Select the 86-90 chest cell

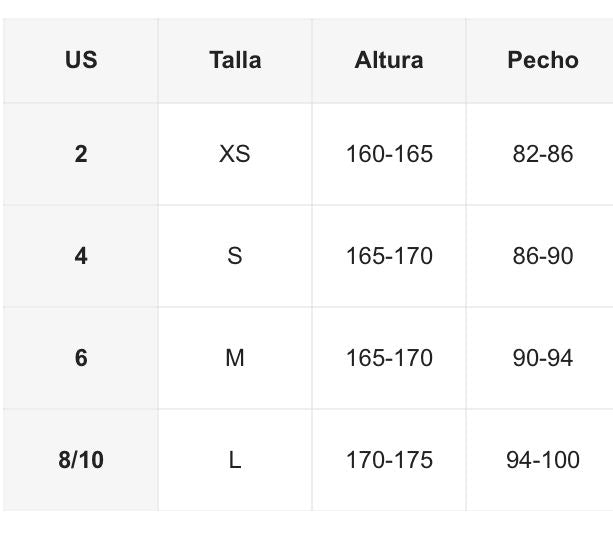point(542,256)
